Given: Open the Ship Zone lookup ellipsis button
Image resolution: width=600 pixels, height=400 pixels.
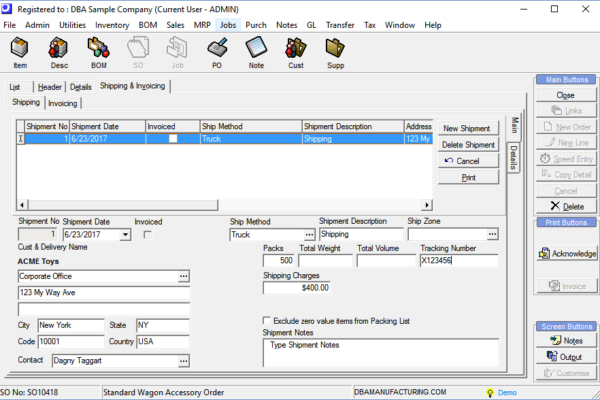Looking at the screenshot, I should (x=492, y=234).
